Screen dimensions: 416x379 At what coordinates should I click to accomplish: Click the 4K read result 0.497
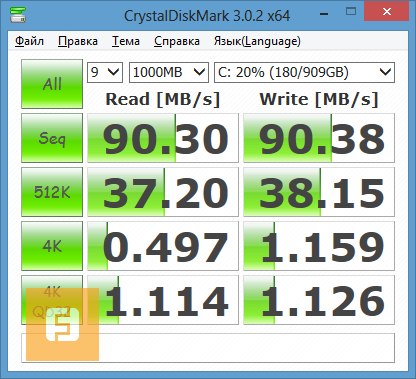[x=163, y=246]
